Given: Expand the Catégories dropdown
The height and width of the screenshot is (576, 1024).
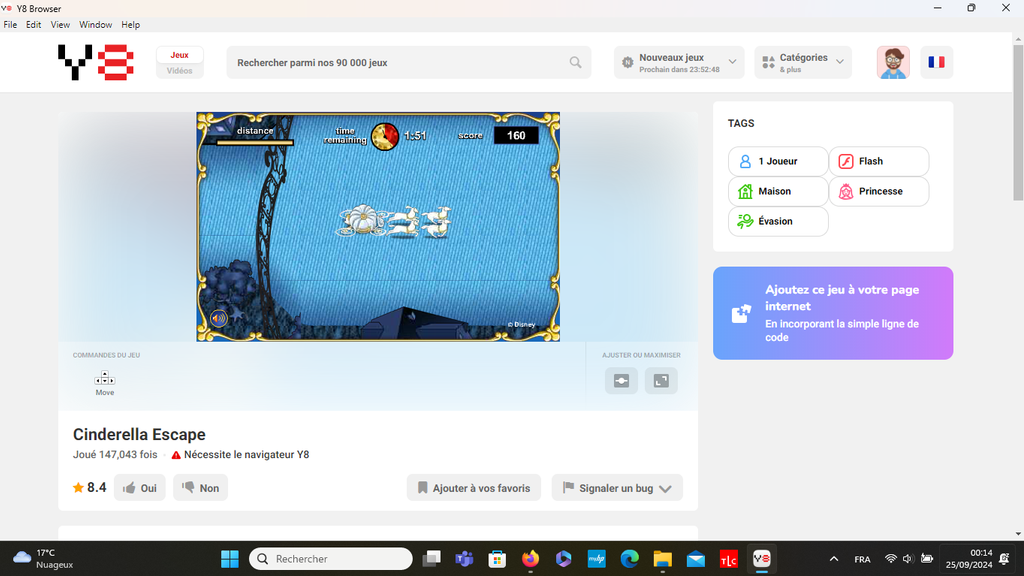Looking at the screenshot, I should tap(803, 62).
